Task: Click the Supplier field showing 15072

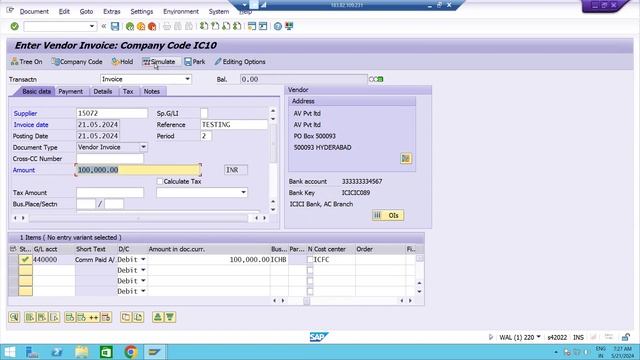Action: point(112,113)
